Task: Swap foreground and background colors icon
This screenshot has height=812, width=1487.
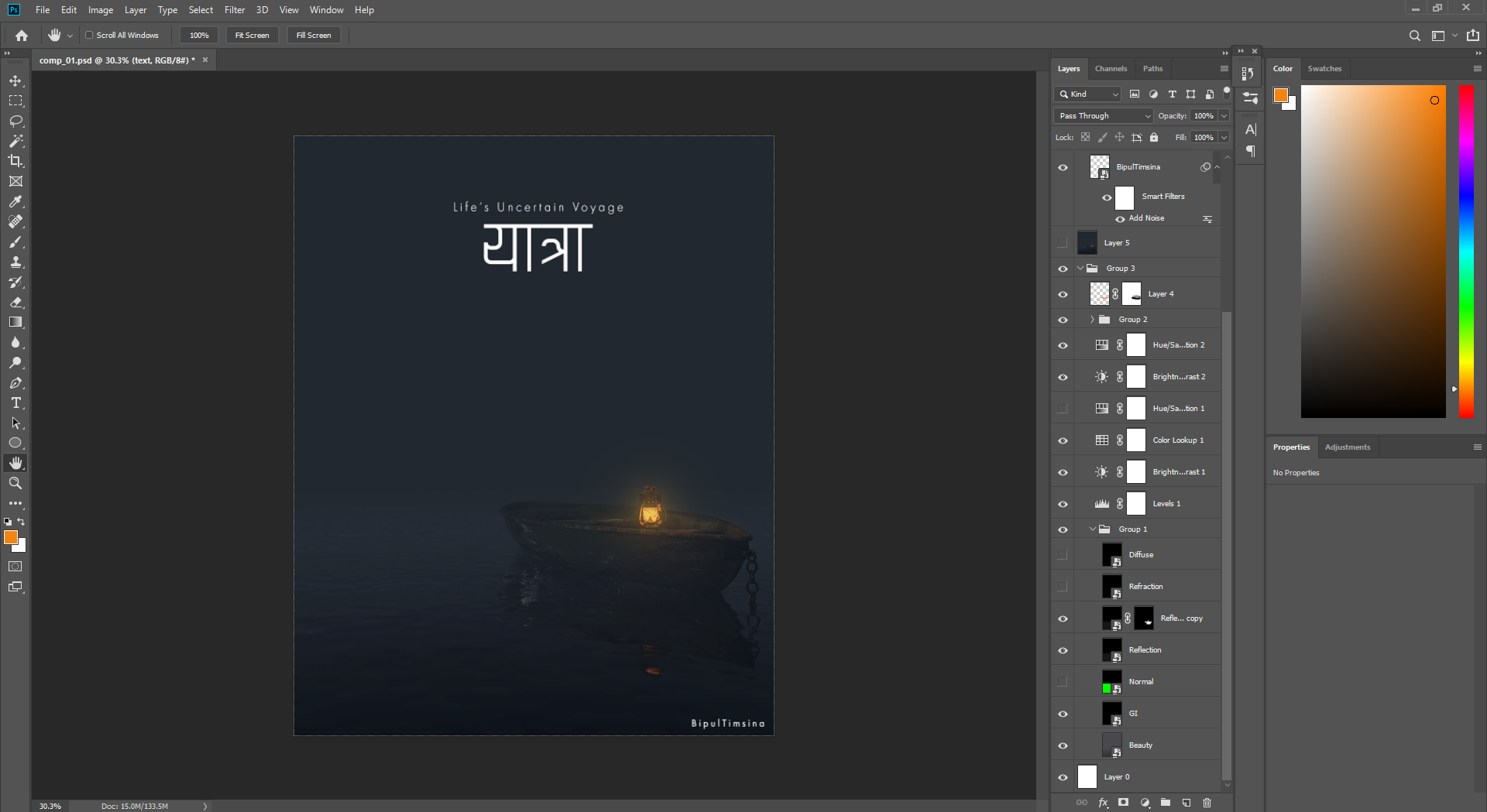Action: click(x=21, y=522)
